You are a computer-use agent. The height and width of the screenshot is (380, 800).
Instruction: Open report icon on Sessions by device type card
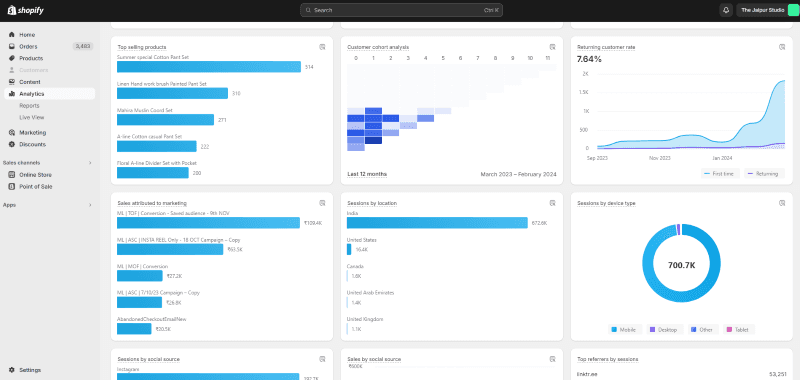782,203
